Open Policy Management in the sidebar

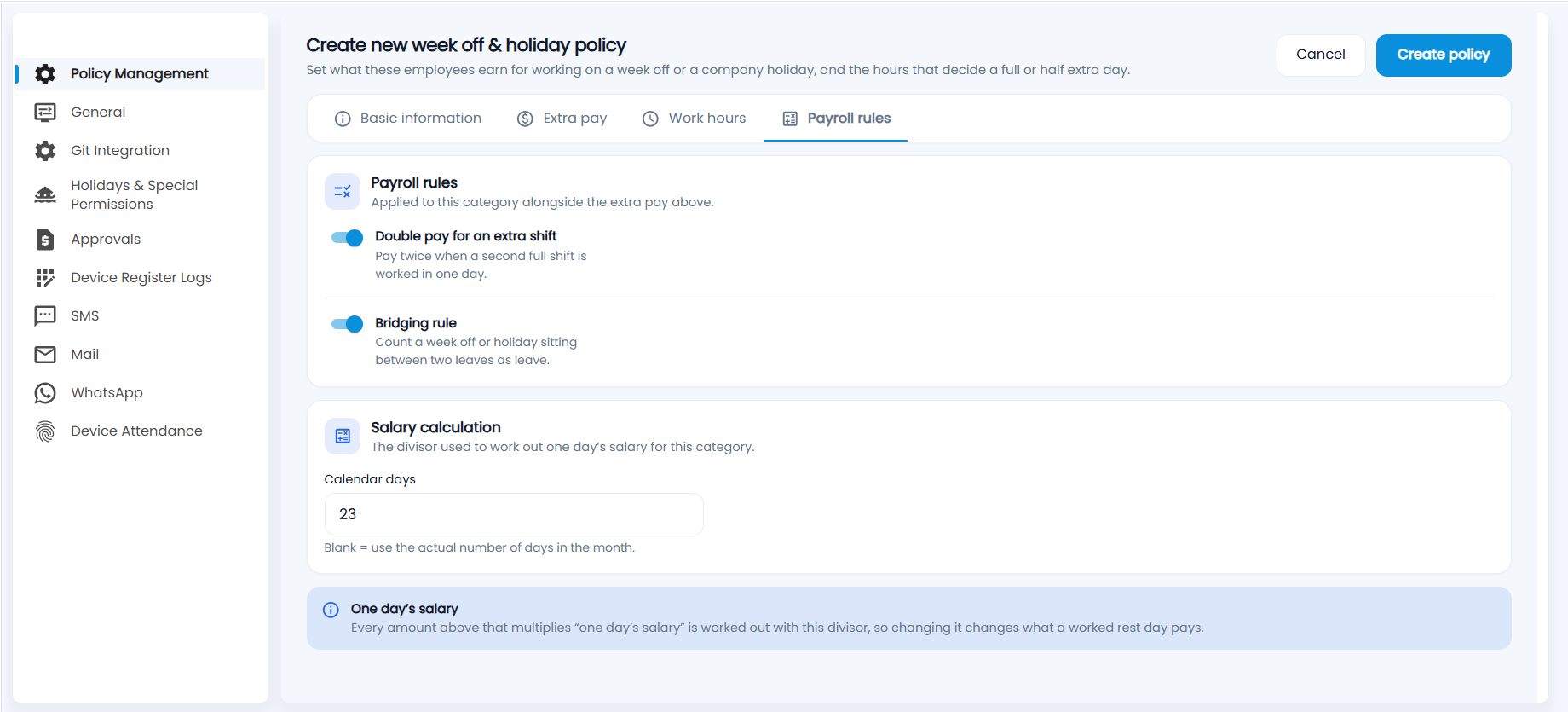tap(141, 74)
